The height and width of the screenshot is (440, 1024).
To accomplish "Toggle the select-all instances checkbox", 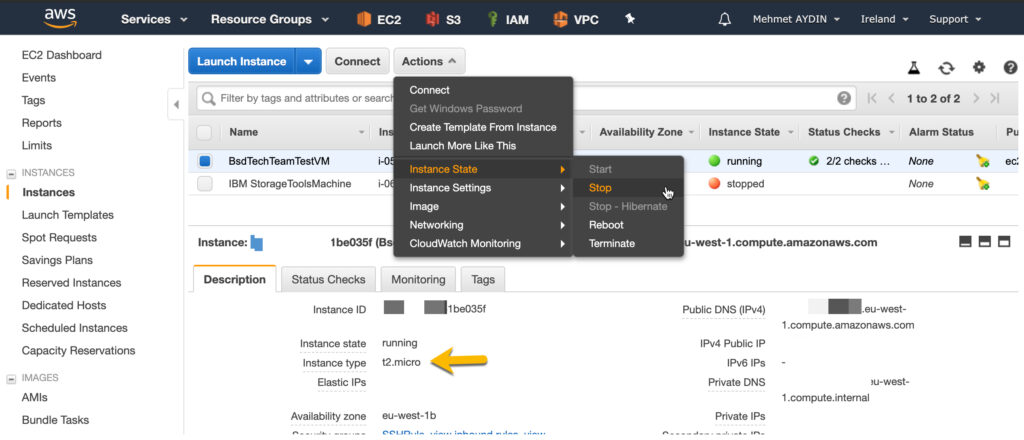I will point(204,133).
